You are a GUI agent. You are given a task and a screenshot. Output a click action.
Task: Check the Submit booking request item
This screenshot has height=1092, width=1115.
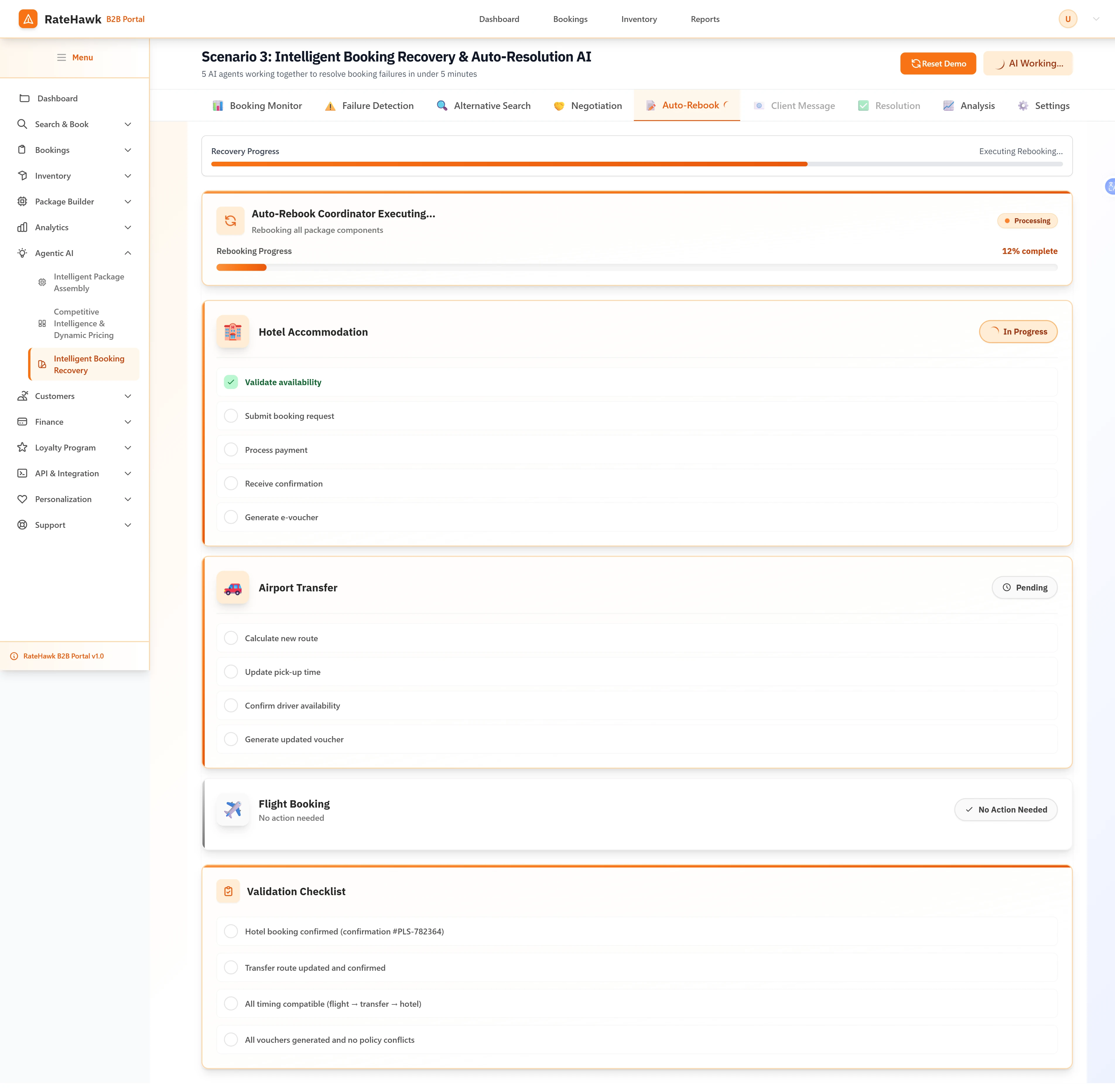pos(231,415)
